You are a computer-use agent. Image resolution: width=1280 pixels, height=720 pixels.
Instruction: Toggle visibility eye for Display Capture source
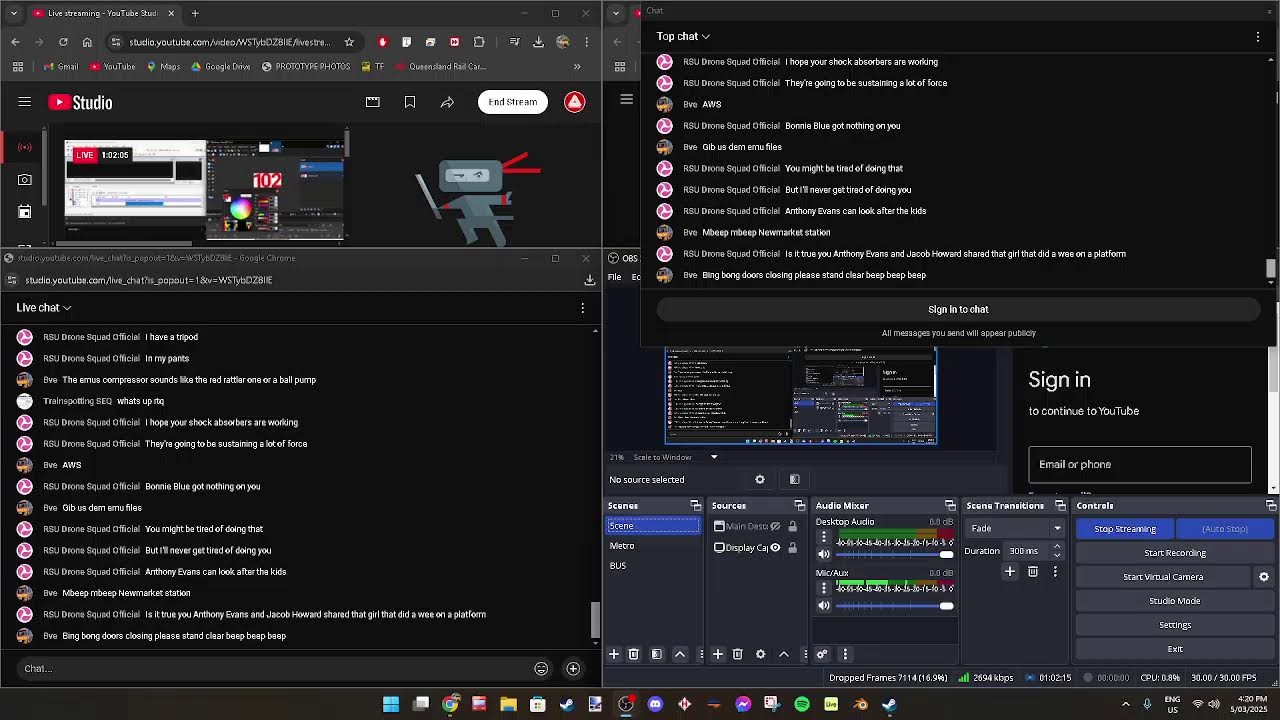[775, 548]
